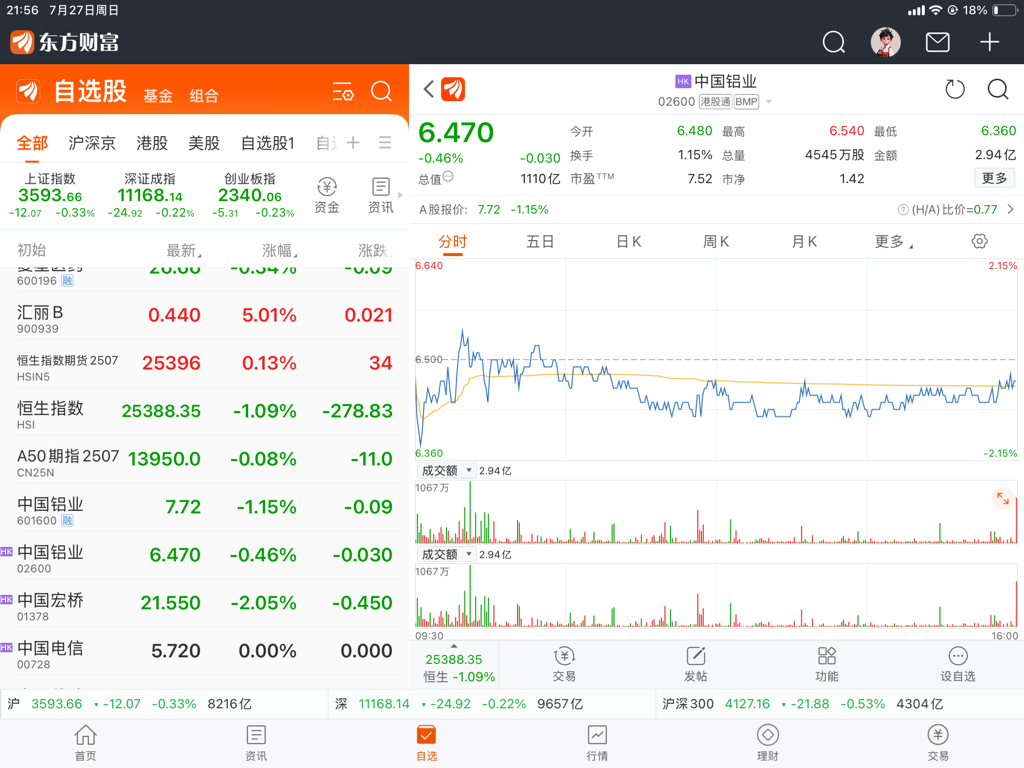Search stocks from detail panel

coord(998,89)
